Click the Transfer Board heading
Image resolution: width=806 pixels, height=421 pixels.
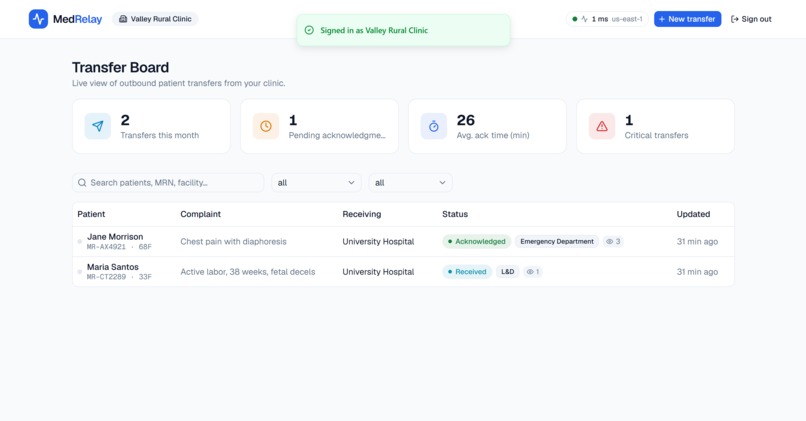coord(120,67)
